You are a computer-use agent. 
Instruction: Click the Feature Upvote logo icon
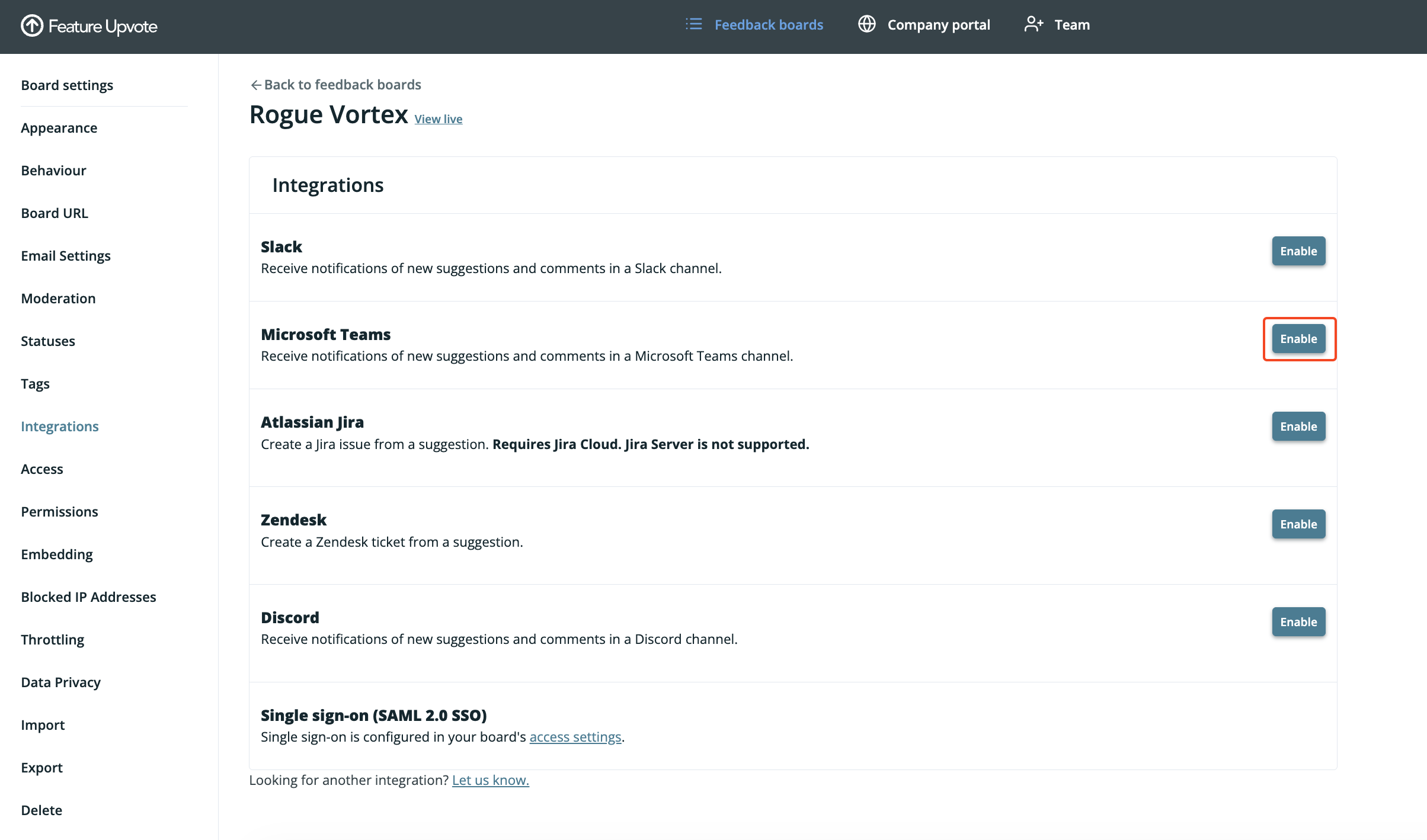click(x=32, y=25)
